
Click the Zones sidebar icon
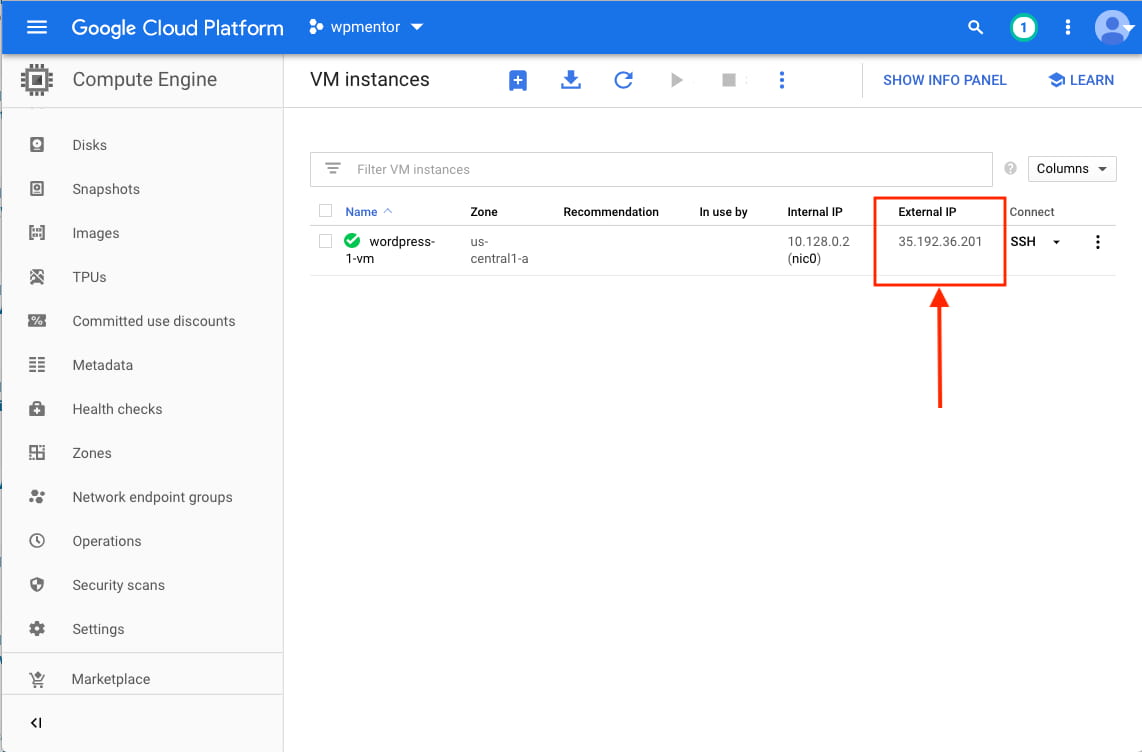point(36,453)
